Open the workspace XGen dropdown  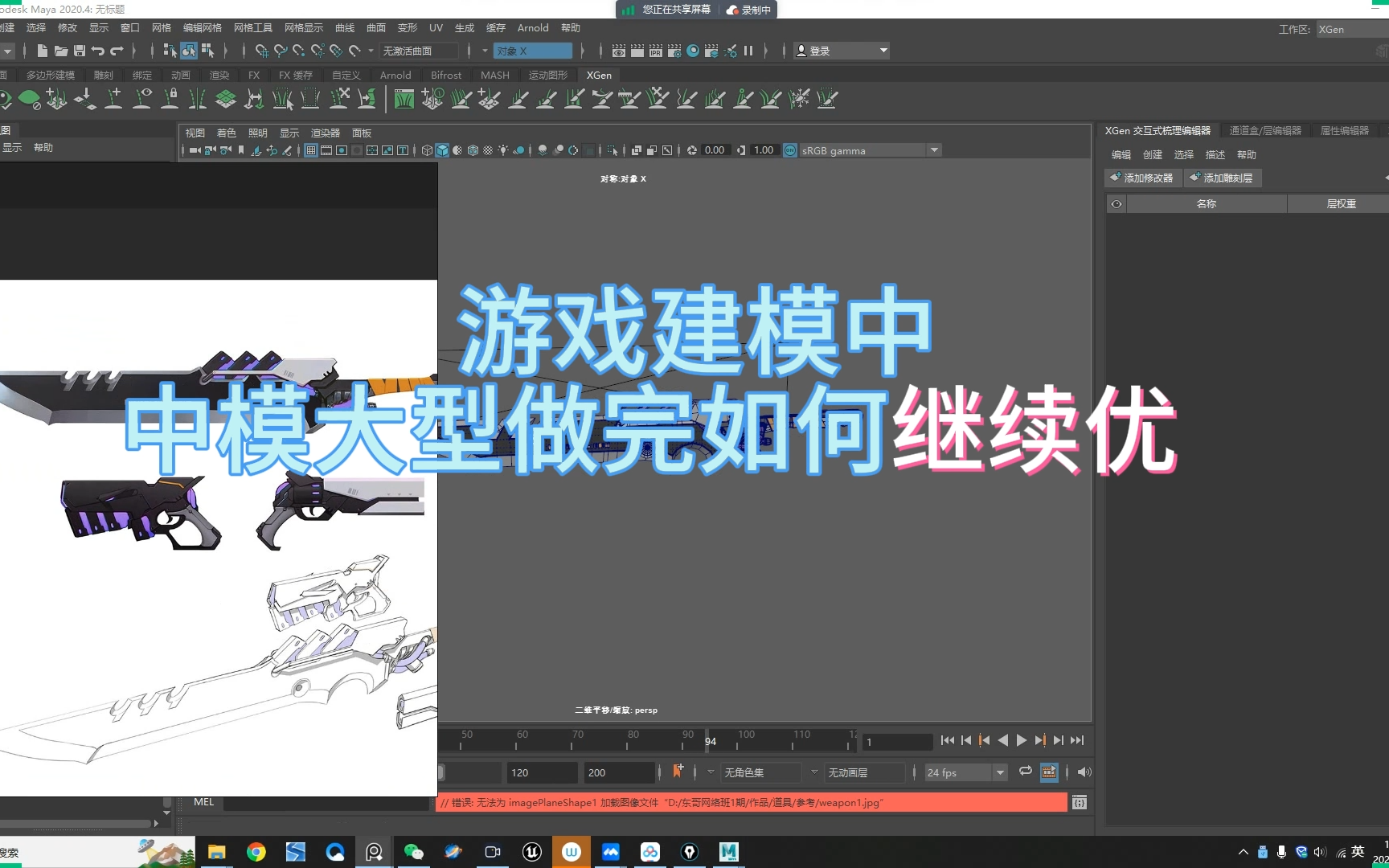[1352, 29]
